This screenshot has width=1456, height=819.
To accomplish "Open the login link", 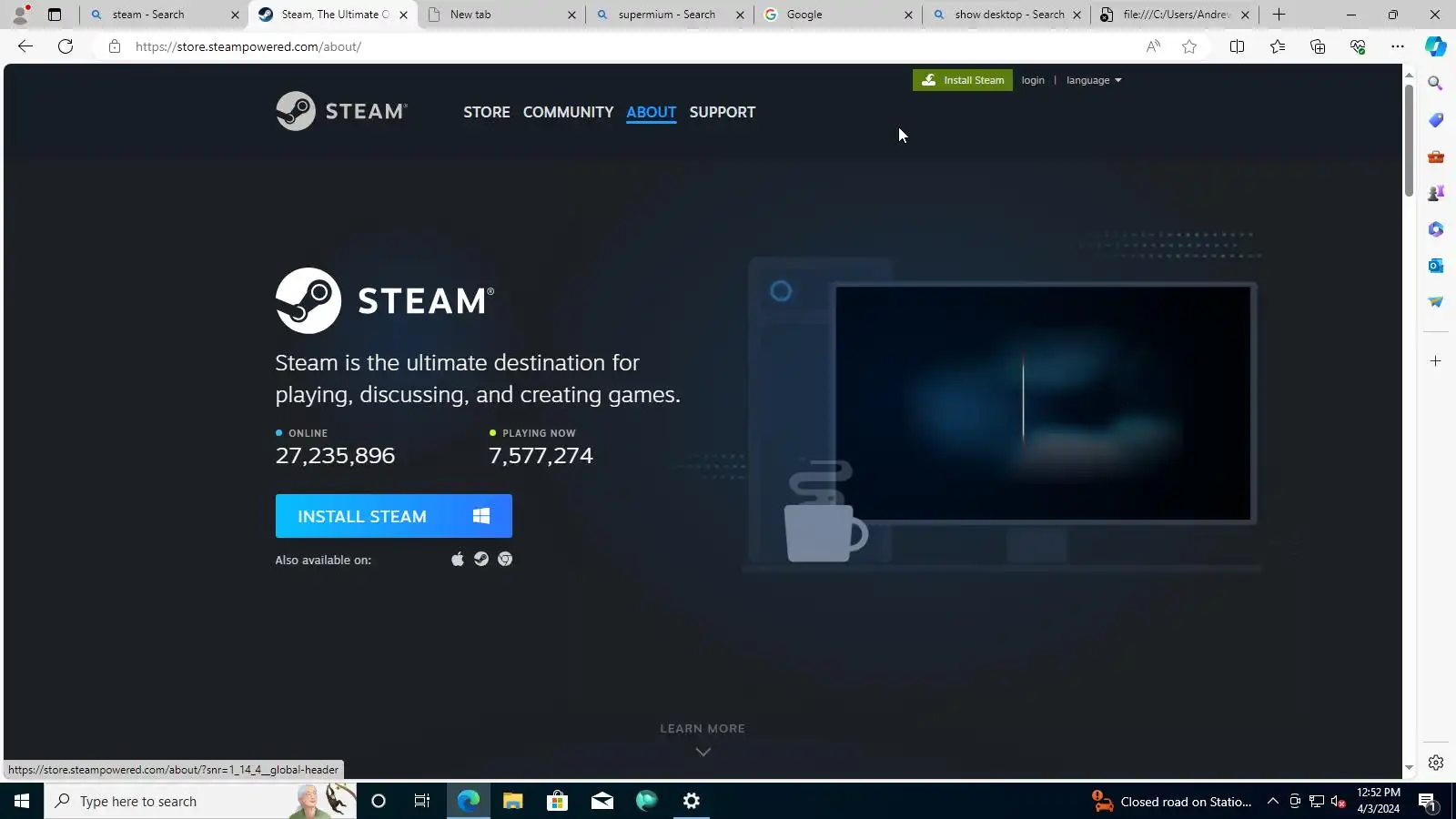I will click(x=1033, y=80).
